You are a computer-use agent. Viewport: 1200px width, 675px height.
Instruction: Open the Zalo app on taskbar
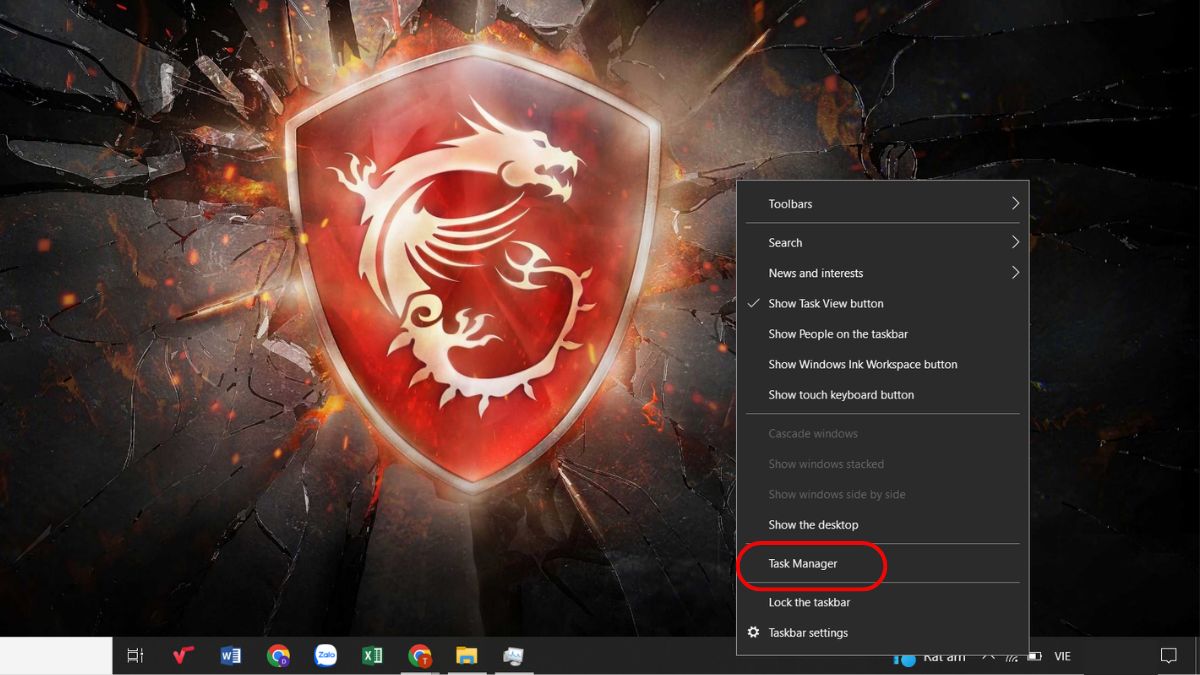325,656
